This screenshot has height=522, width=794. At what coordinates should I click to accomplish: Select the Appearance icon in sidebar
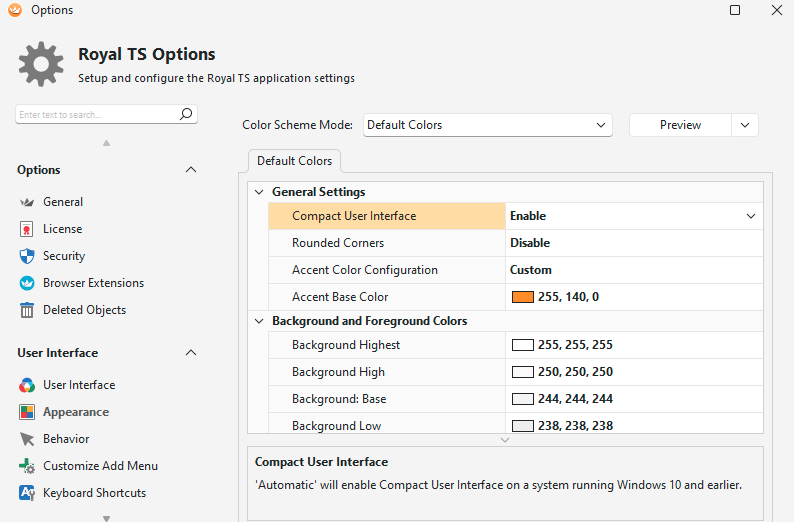pyautogui.click(x=27, y=412)
